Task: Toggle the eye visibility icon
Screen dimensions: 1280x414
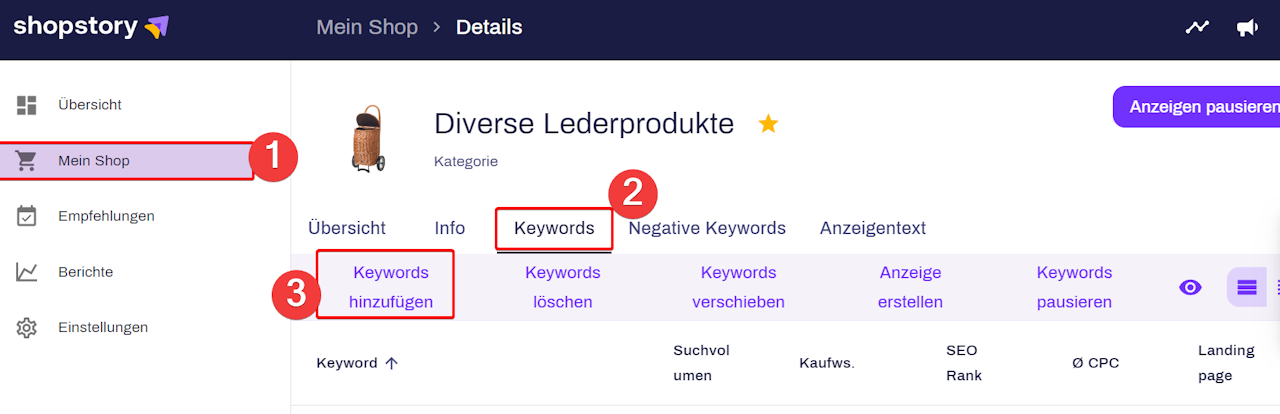Action: (x=1190, y=288)
